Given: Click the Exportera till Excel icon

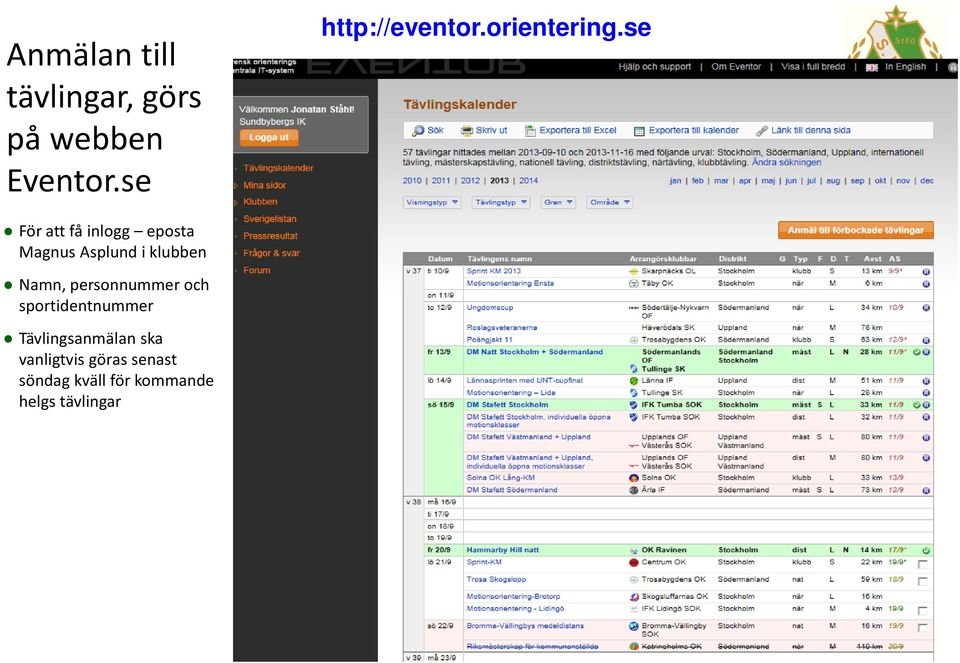Looking at the screenshot, I should coord(530,130).
